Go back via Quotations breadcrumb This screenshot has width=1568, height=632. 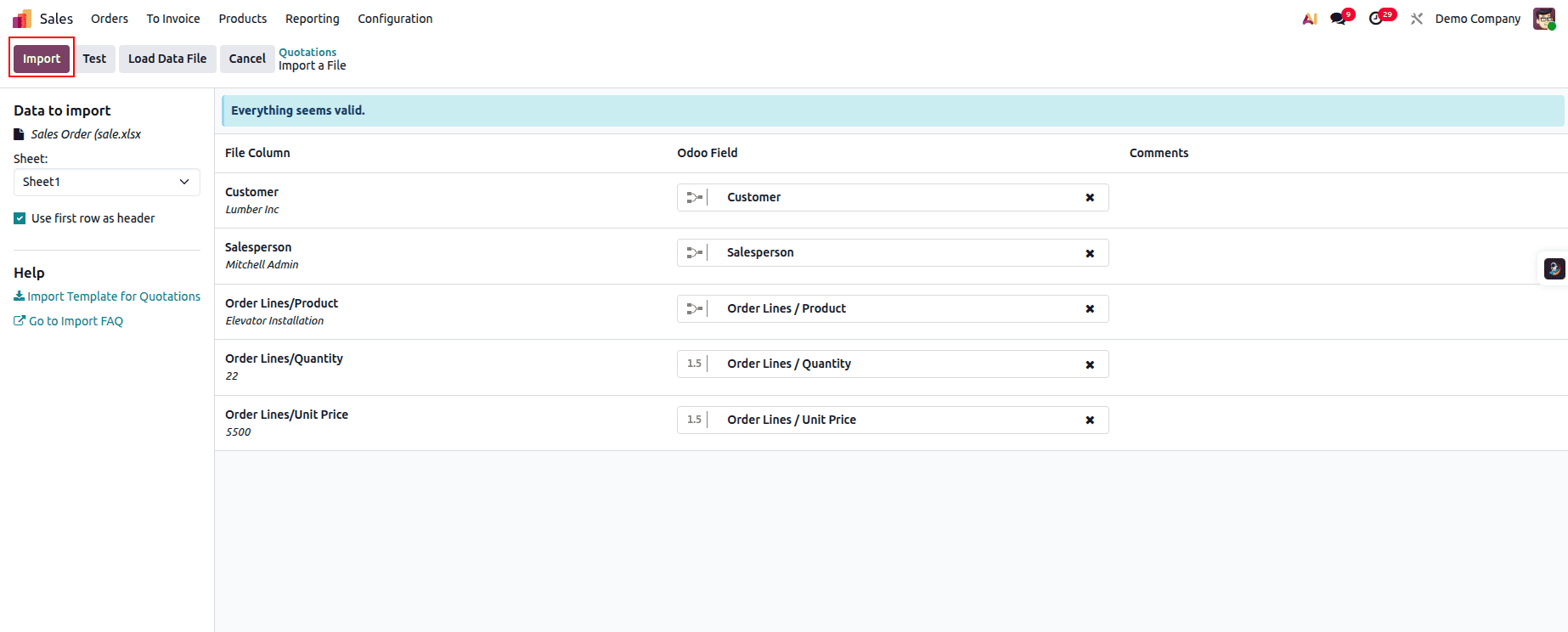pyautogui.click(x=307, y=52)
